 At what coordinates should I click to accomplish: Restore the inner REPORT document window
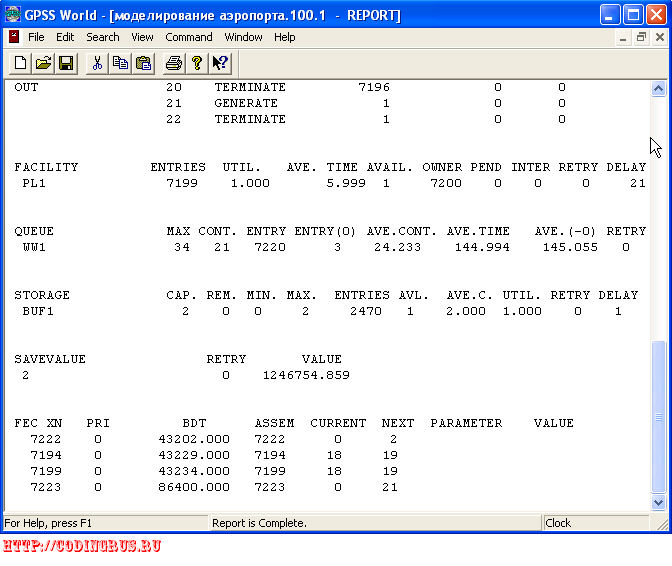641,38
